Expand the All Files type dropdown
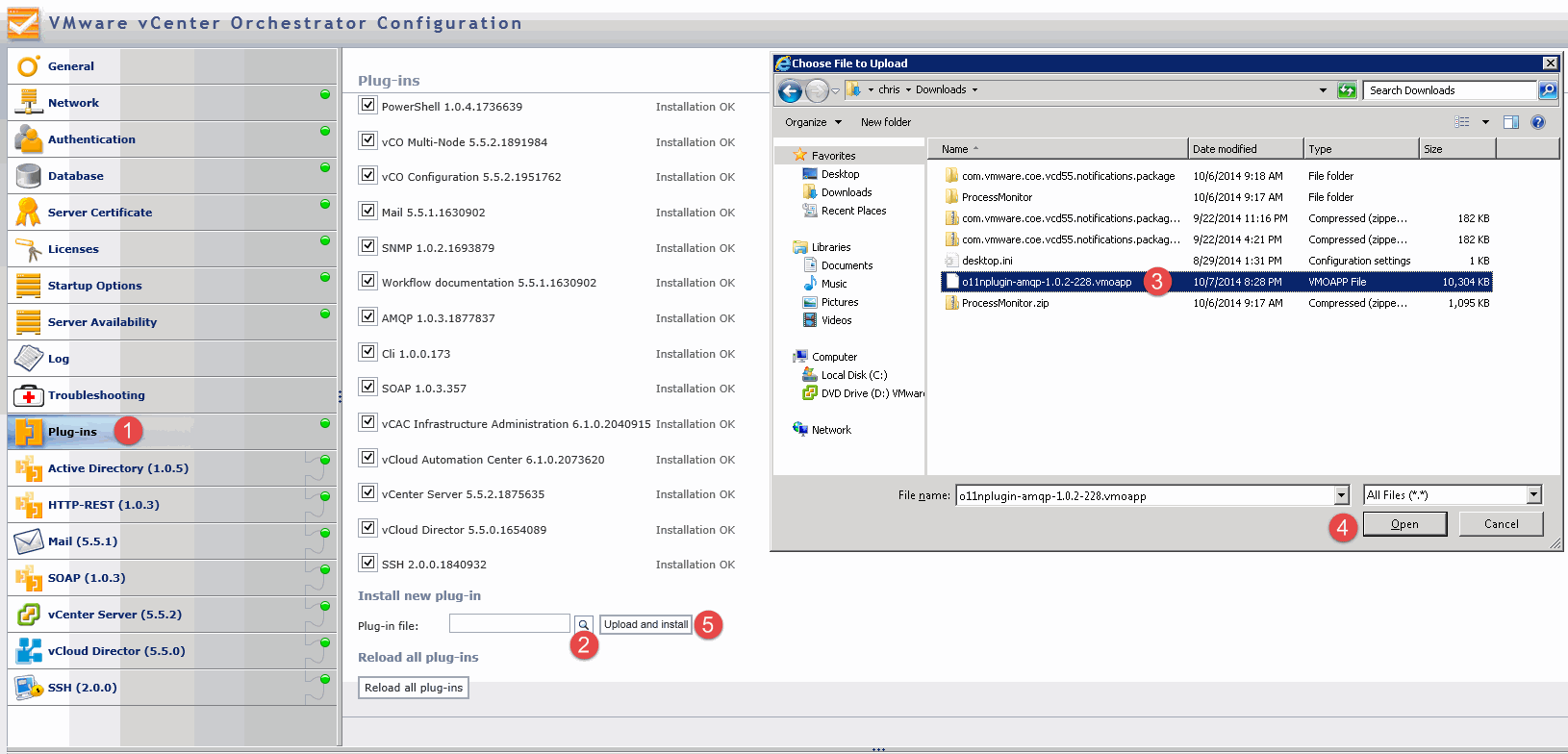 click(1534, 495)
